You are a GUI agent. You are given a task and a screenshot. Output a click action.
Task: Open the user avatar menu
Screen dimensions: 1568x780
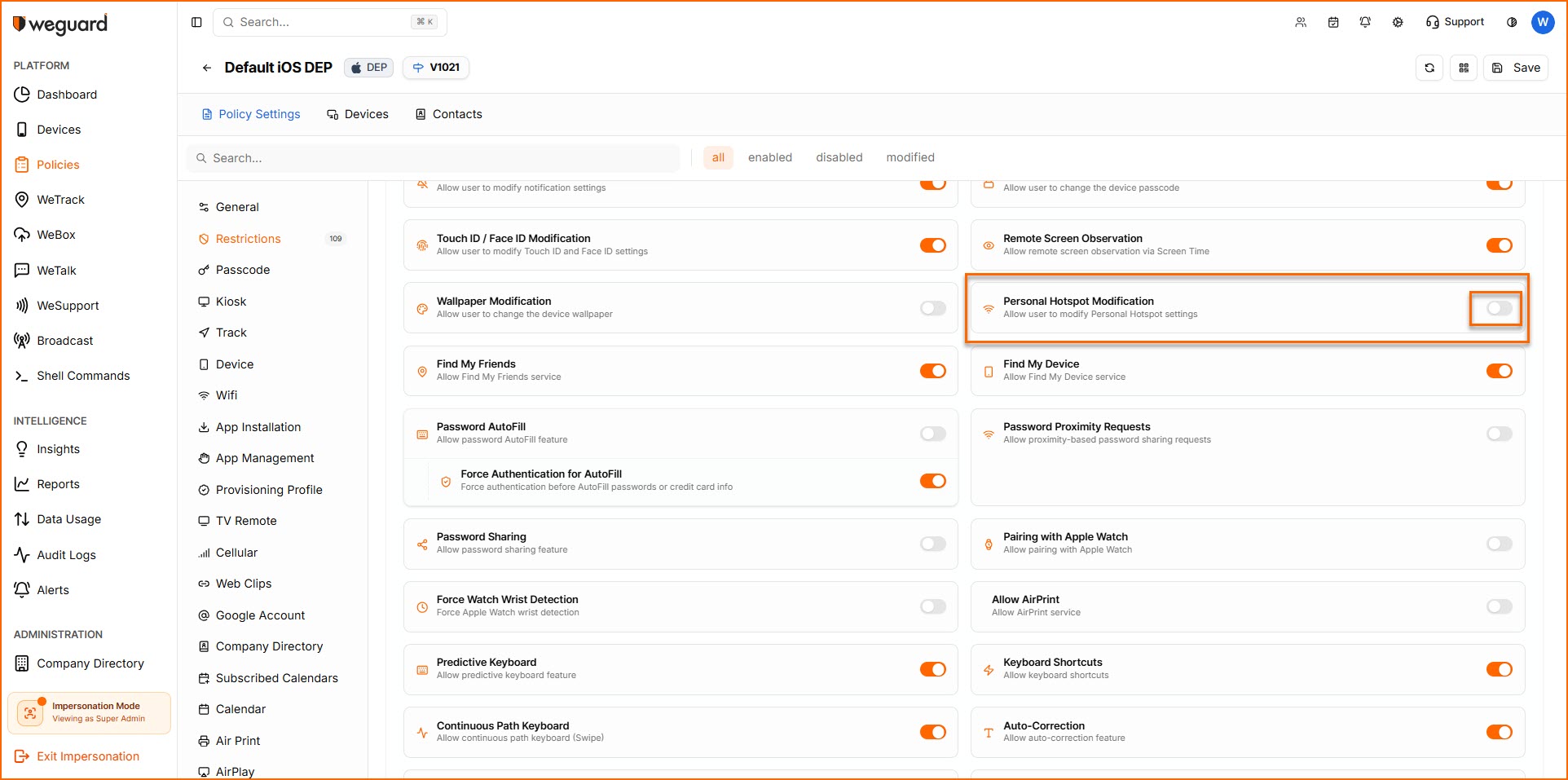pos(1543,22)
